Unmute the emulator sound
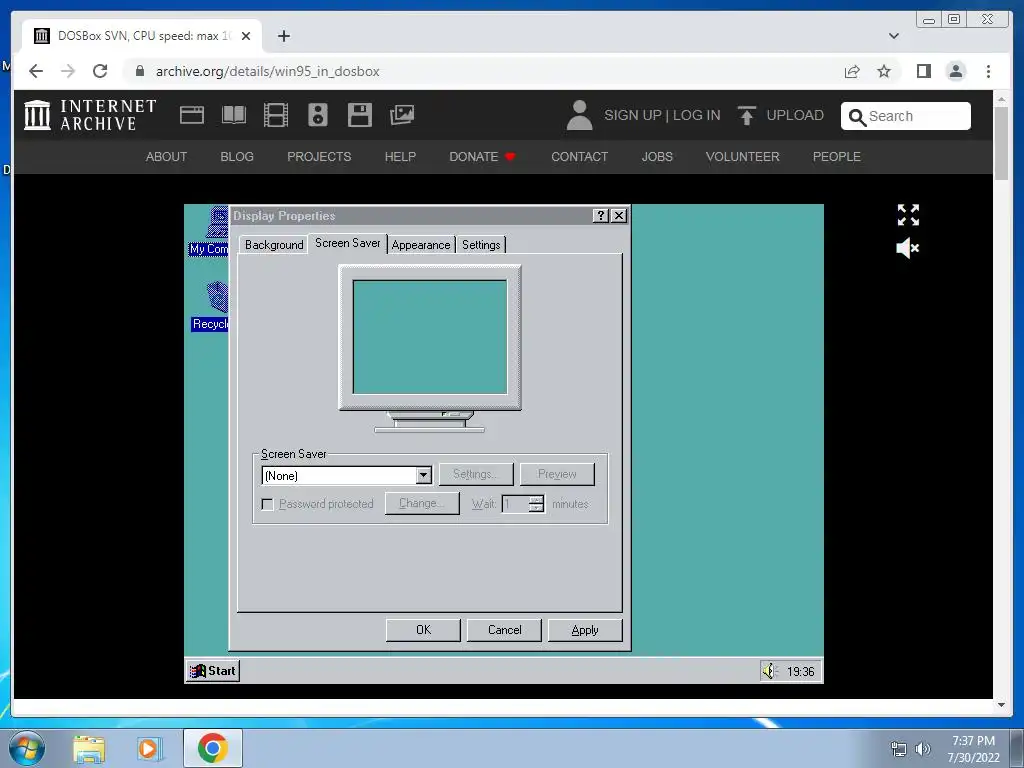Screen dimensions: 1024x768 point(908,248)
